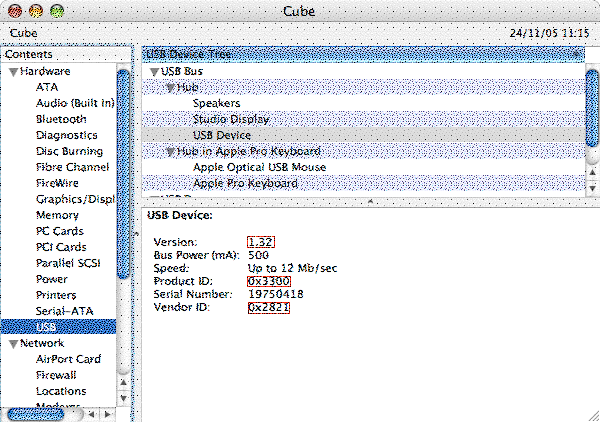600x422 pixels.
Task: Click the USB Device Tree column header
Action: (363, 54)
